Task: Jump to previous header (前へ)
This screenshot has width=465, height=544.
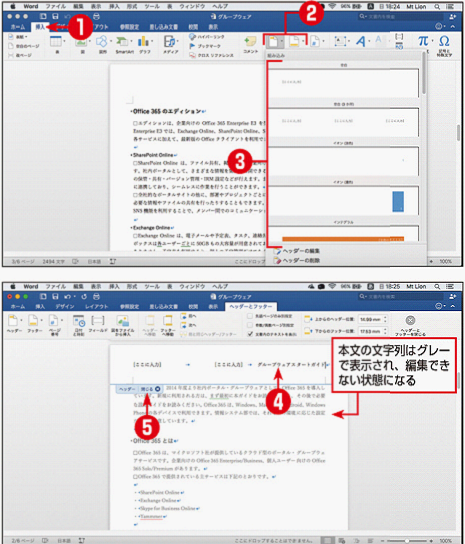Action: point(188,316)
